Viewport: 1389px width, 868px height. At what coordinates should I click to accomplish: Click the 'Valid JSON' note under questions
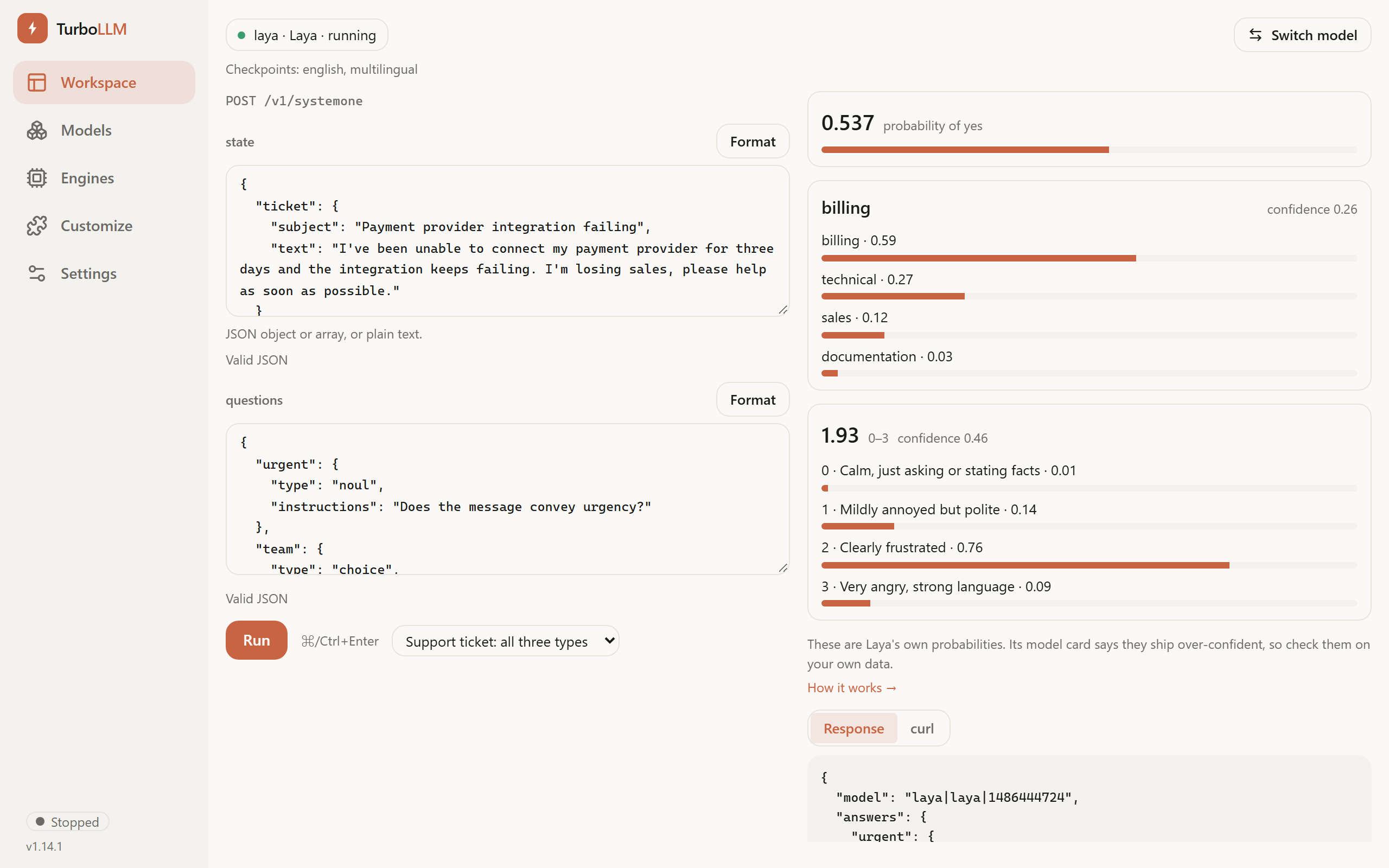[257, 599]
